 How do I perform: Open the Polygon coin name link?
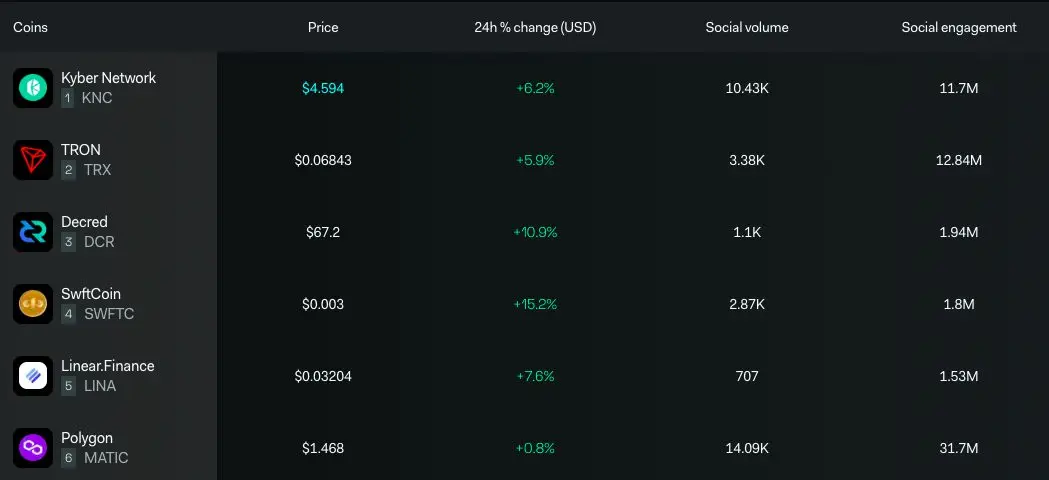pos(87,438)
